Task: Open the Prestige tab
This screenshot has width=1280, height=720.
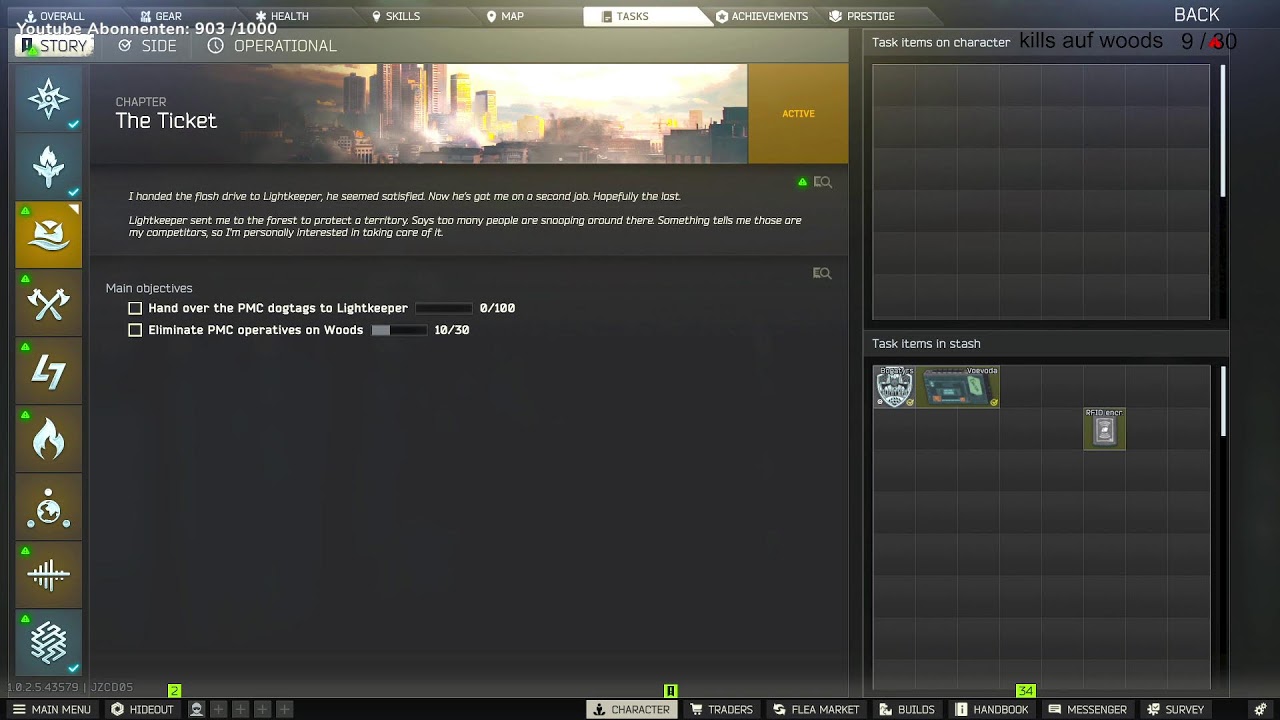Action: coord(862,16)
